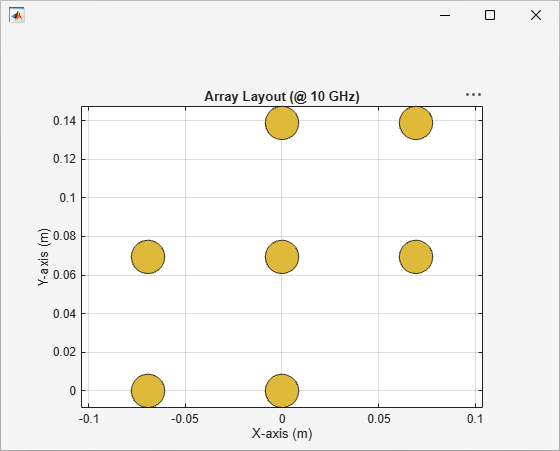Click the 0.05 X-axis tick label

[379, 418]
